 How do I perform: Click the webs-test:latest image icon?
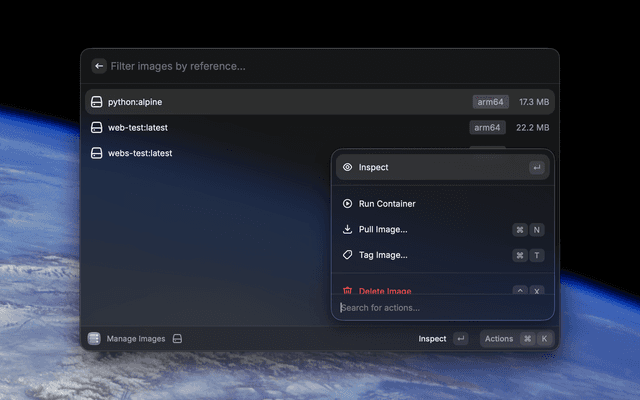(x=96, y=153)
